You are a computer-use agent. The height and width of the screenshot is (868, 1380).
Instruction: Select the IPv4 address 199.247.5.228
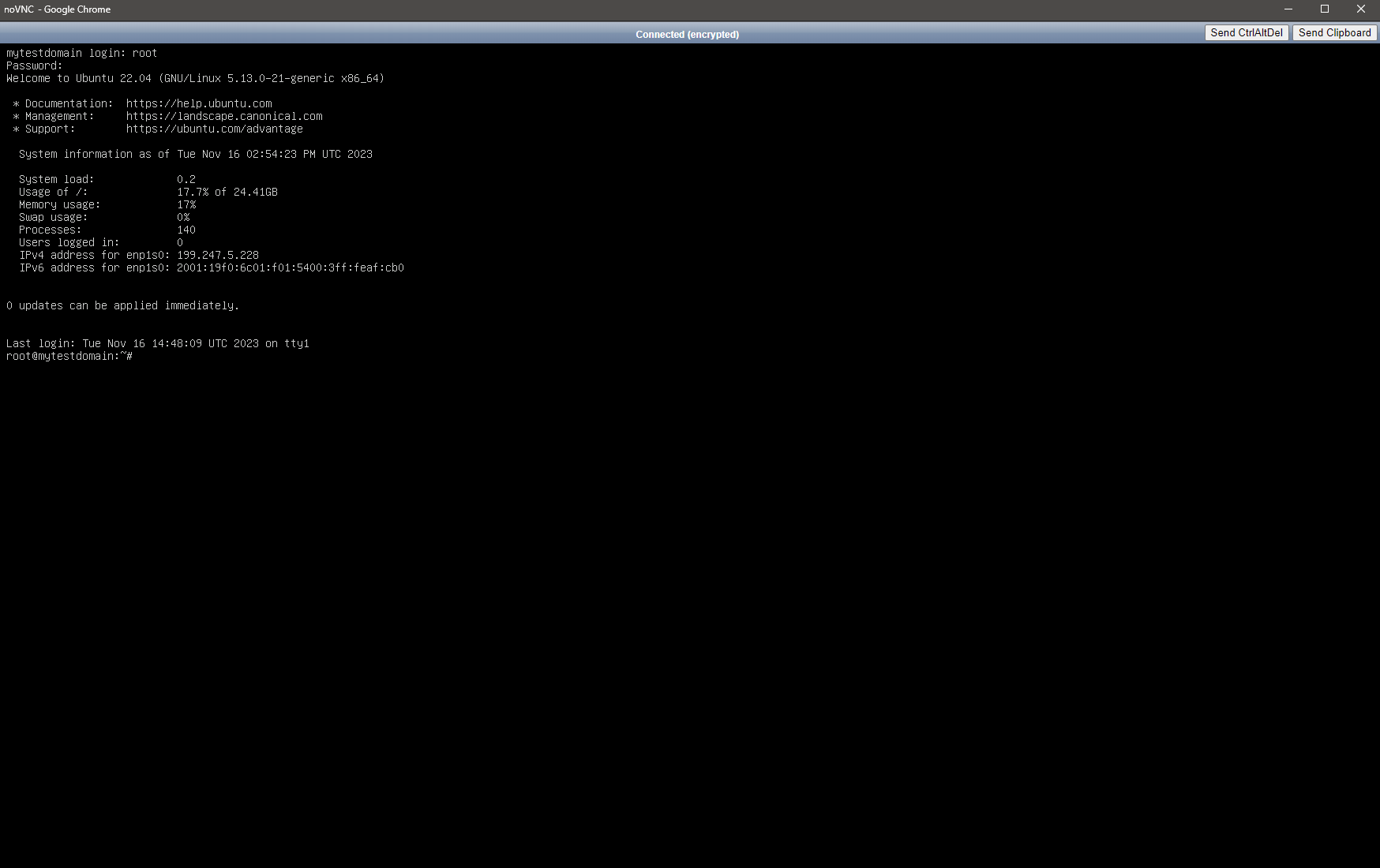[217, 255]
